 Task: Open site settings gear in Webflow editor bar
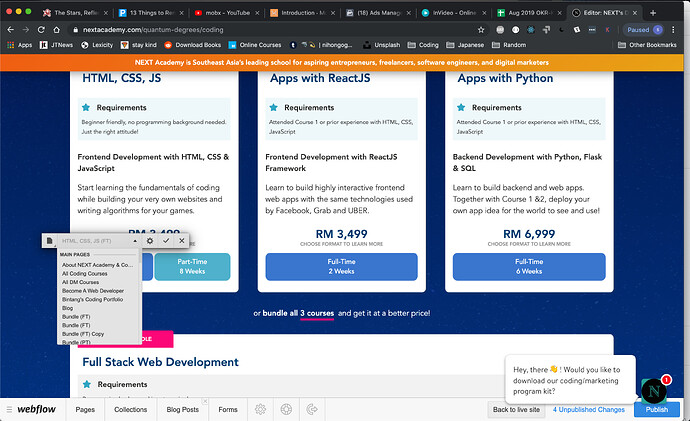tap(261, 410)
